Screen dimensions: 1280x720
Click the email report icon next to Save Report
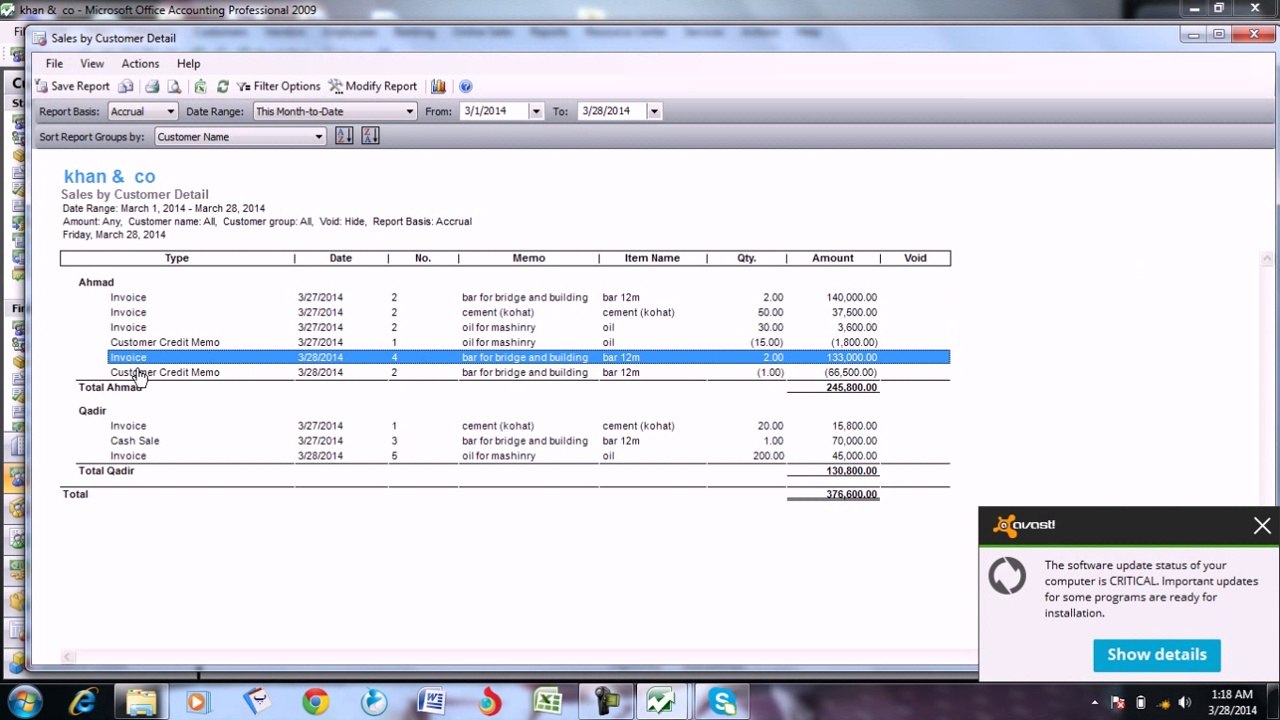pos(126,87)
